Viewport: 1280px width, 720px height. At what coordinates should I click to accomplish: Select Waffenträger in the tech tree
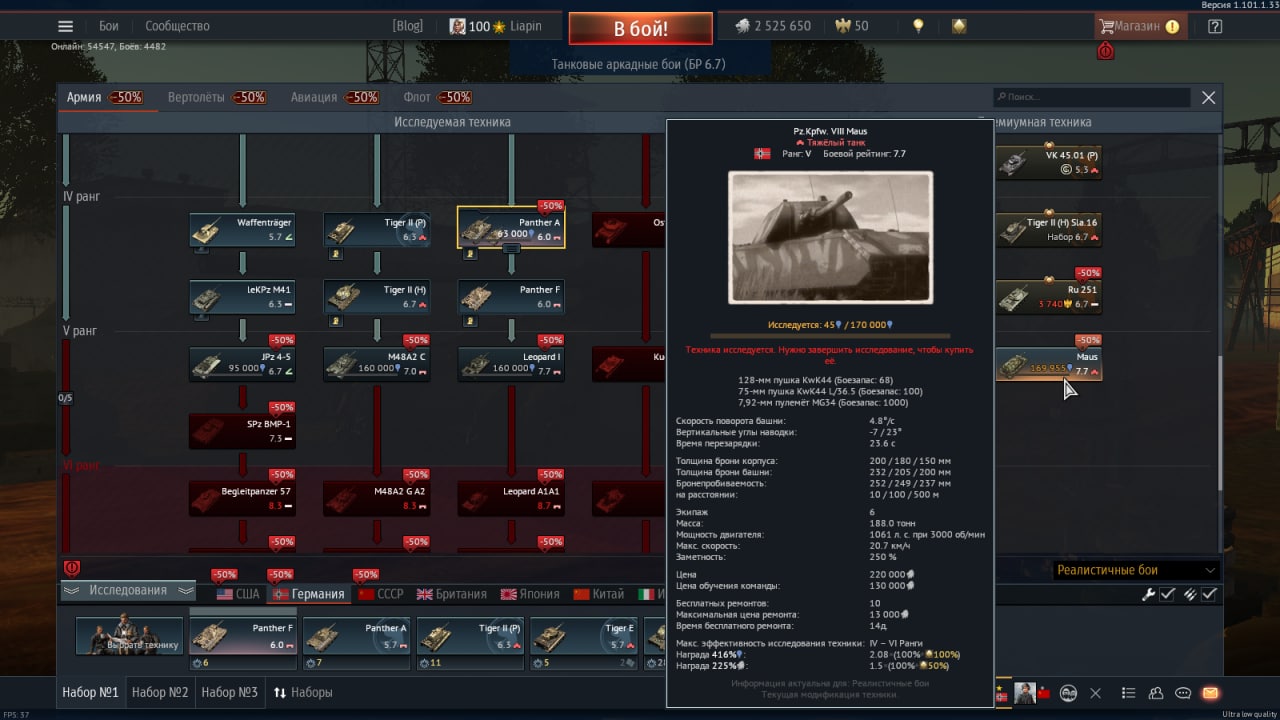(242, 230)
